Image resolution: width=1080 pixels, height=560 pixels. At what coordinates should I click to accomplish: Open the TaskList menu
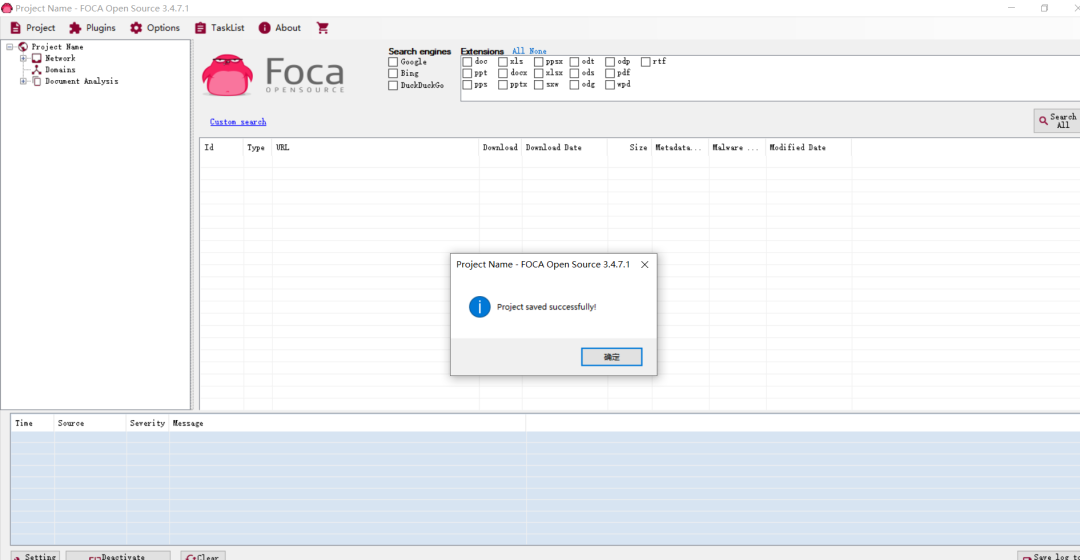[x=220, y=28]
